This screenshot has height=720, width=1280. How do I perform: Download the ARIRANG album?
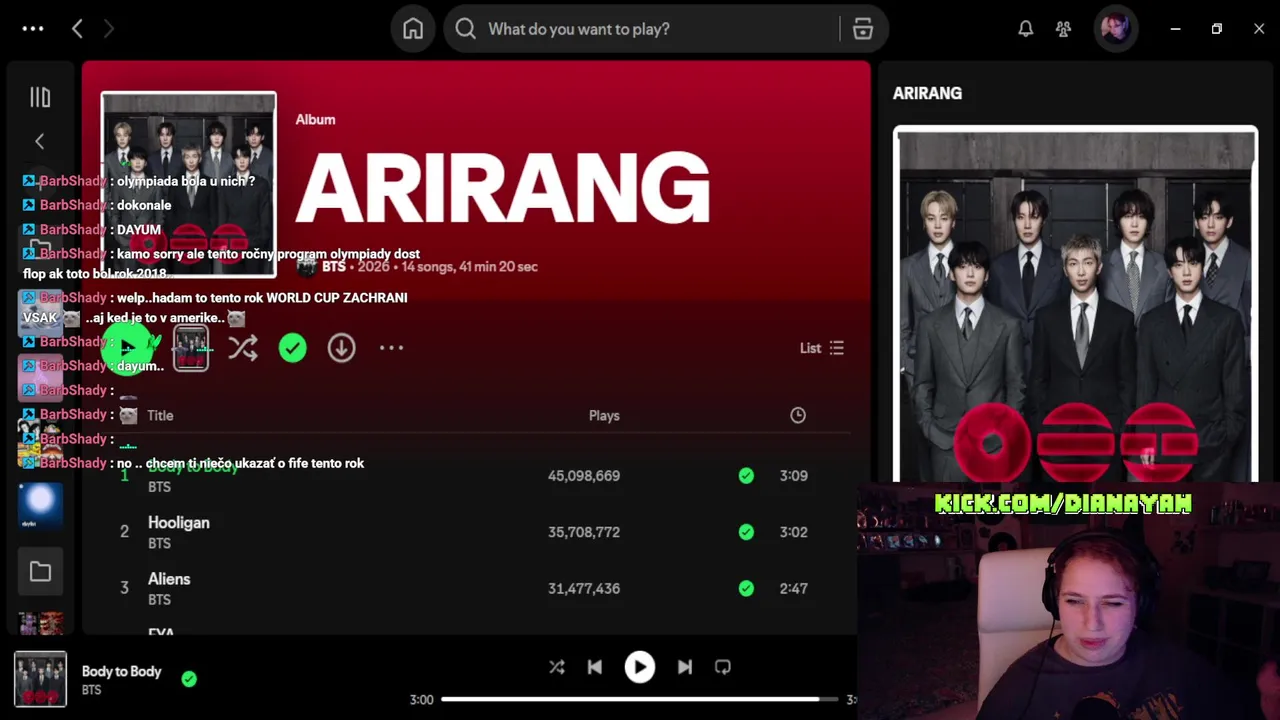click(341, 348)
